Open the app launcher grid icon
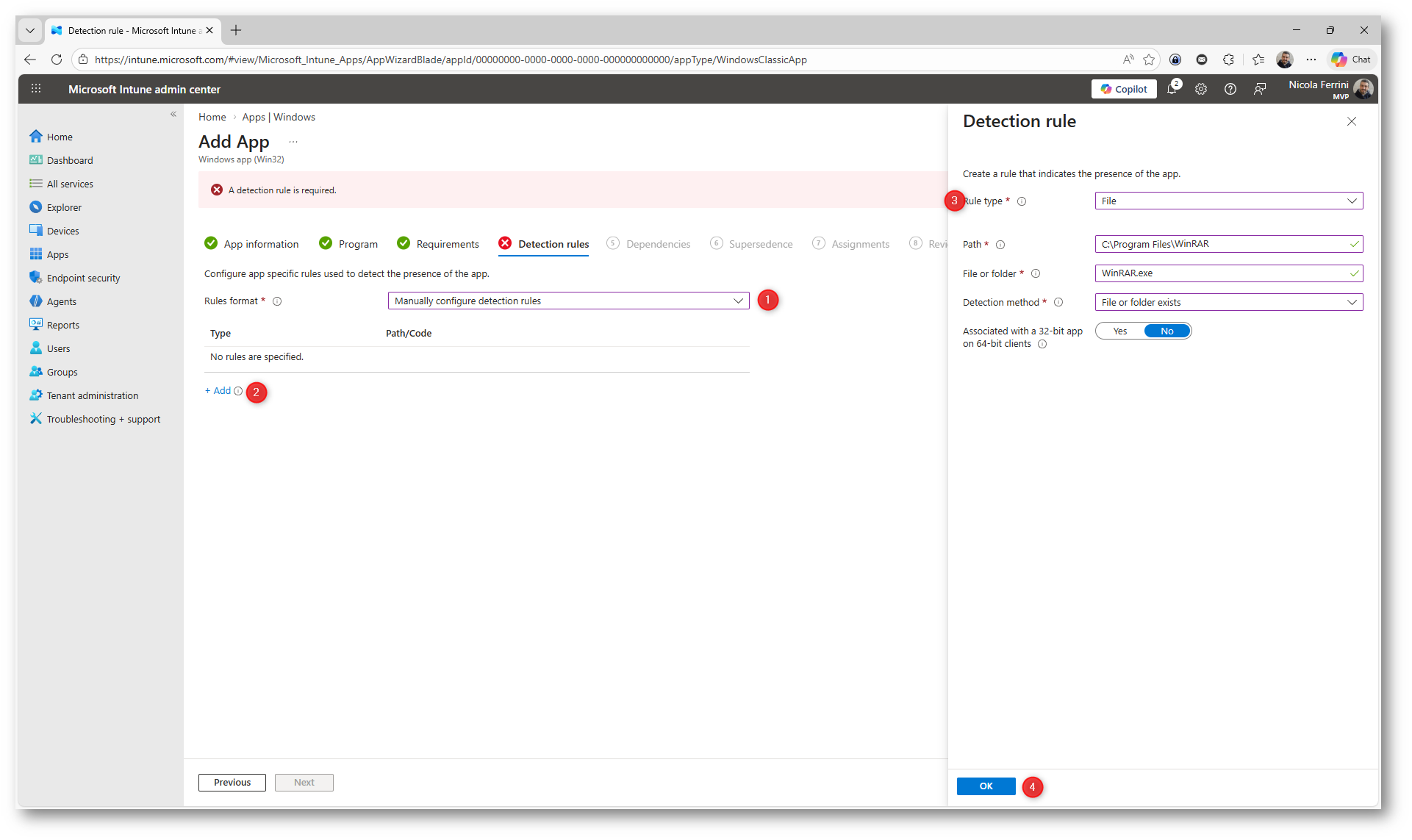This screenshot has height=840, width=1412. pos(35,89)
